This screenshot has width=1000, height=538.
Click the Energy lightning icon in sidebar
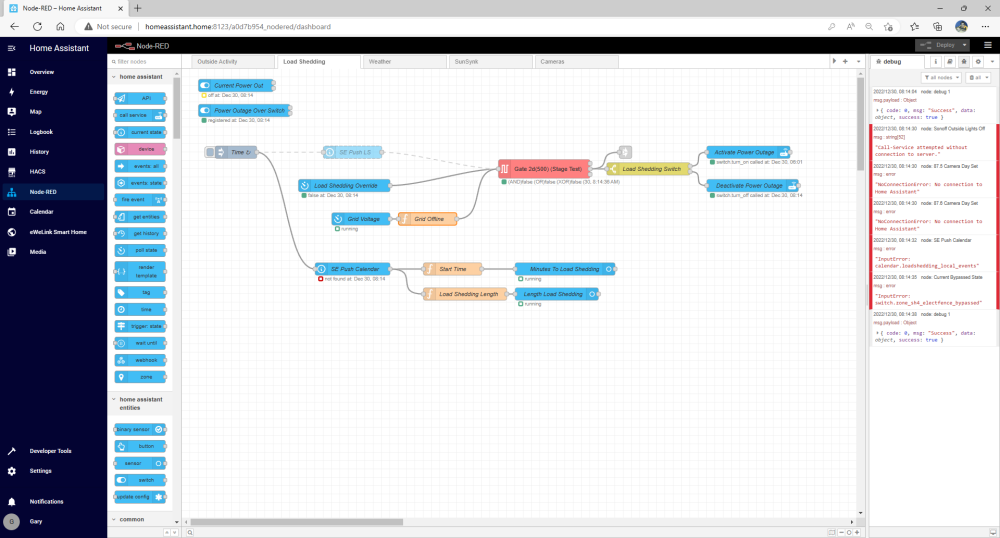tap(11, 92)
